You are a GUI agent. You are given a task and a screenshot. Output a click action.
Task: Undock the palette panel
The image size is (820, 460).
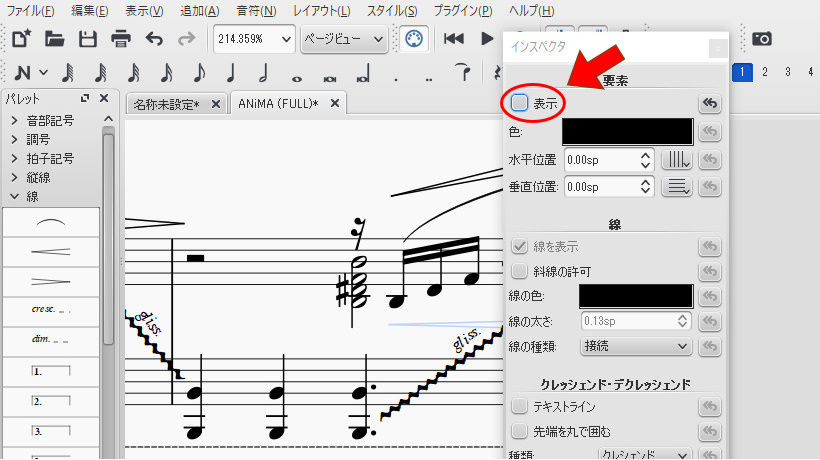point(85,98)
